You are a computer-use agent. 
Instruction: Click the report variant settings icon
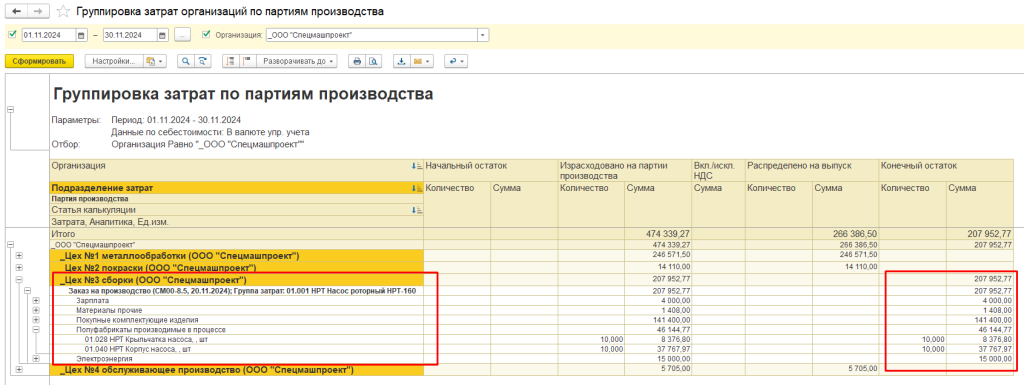tap(150, 61)
